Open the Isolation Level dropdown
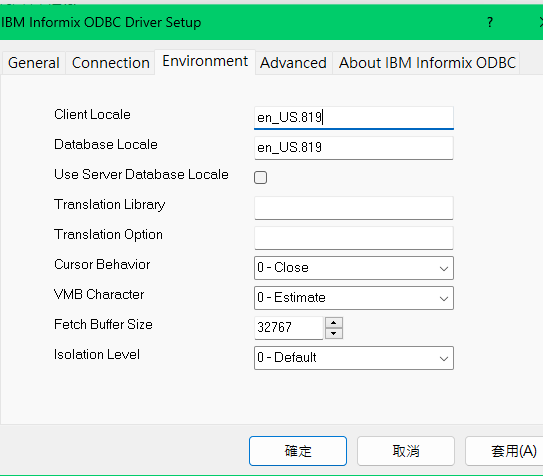 coord(354,358)
